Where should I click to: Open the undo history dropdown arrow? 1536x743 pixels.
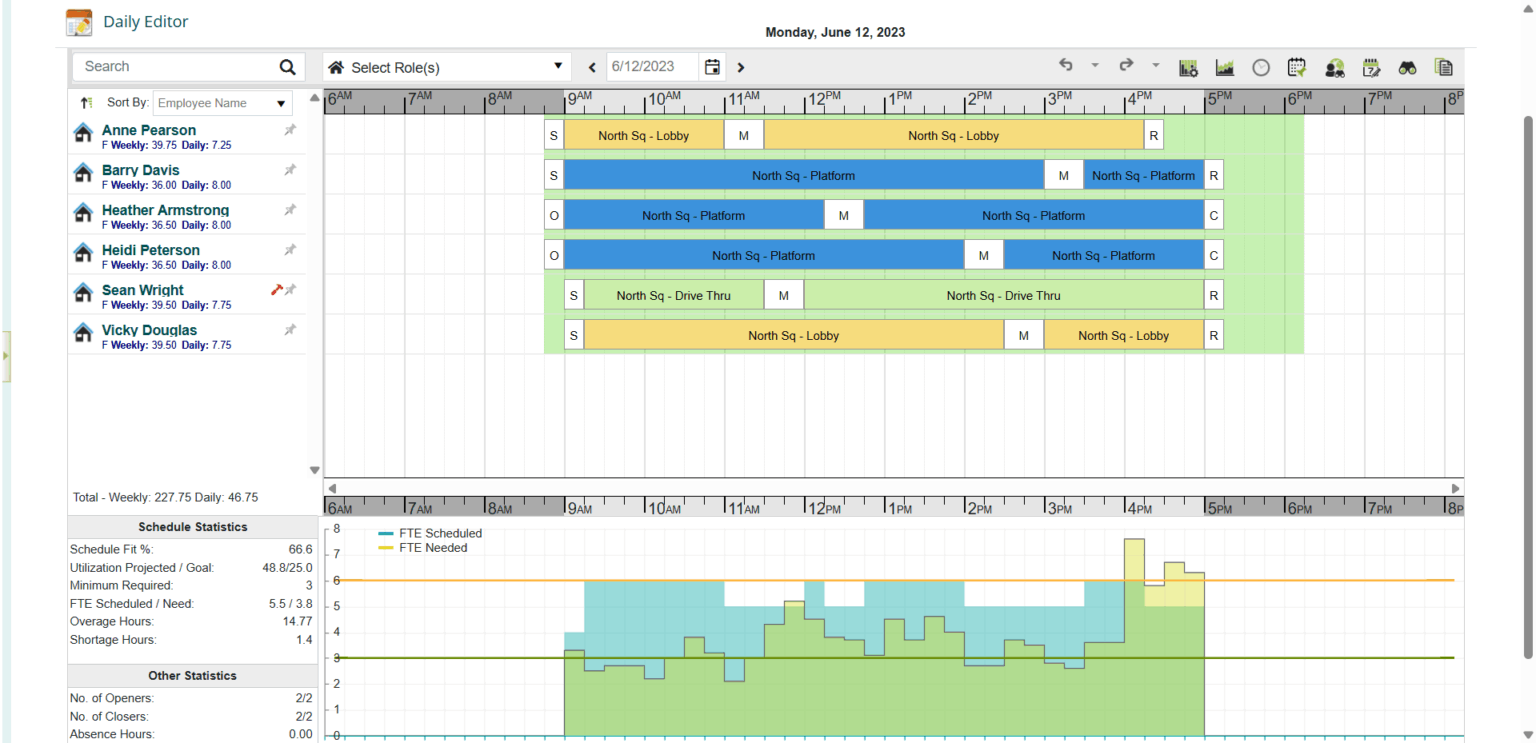point(1094,66)
